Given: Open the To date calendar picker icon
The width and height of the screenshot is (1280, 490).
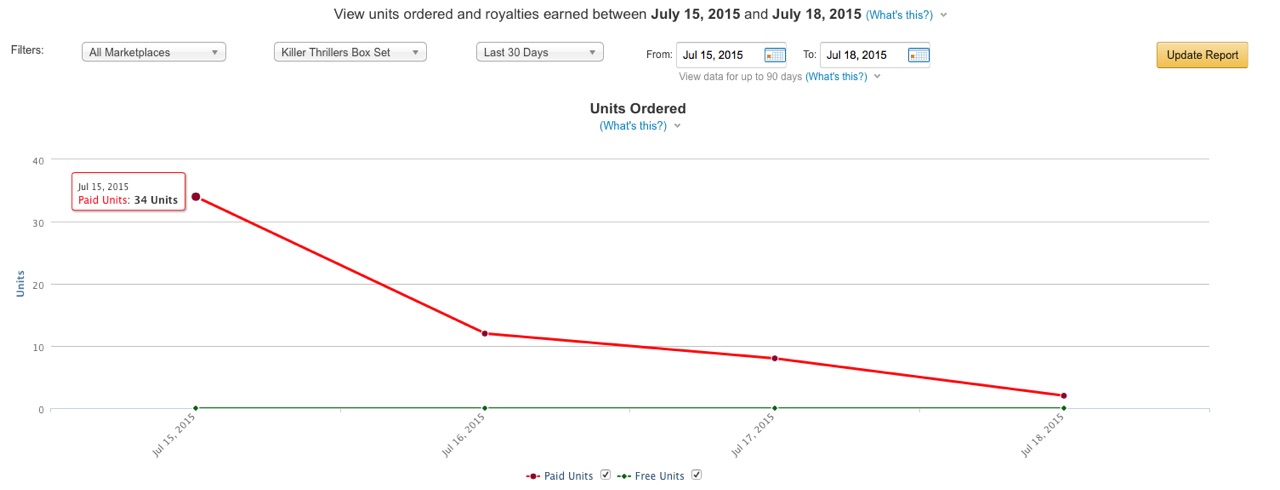Looking at the screenshot, I should tap(918, 55).
